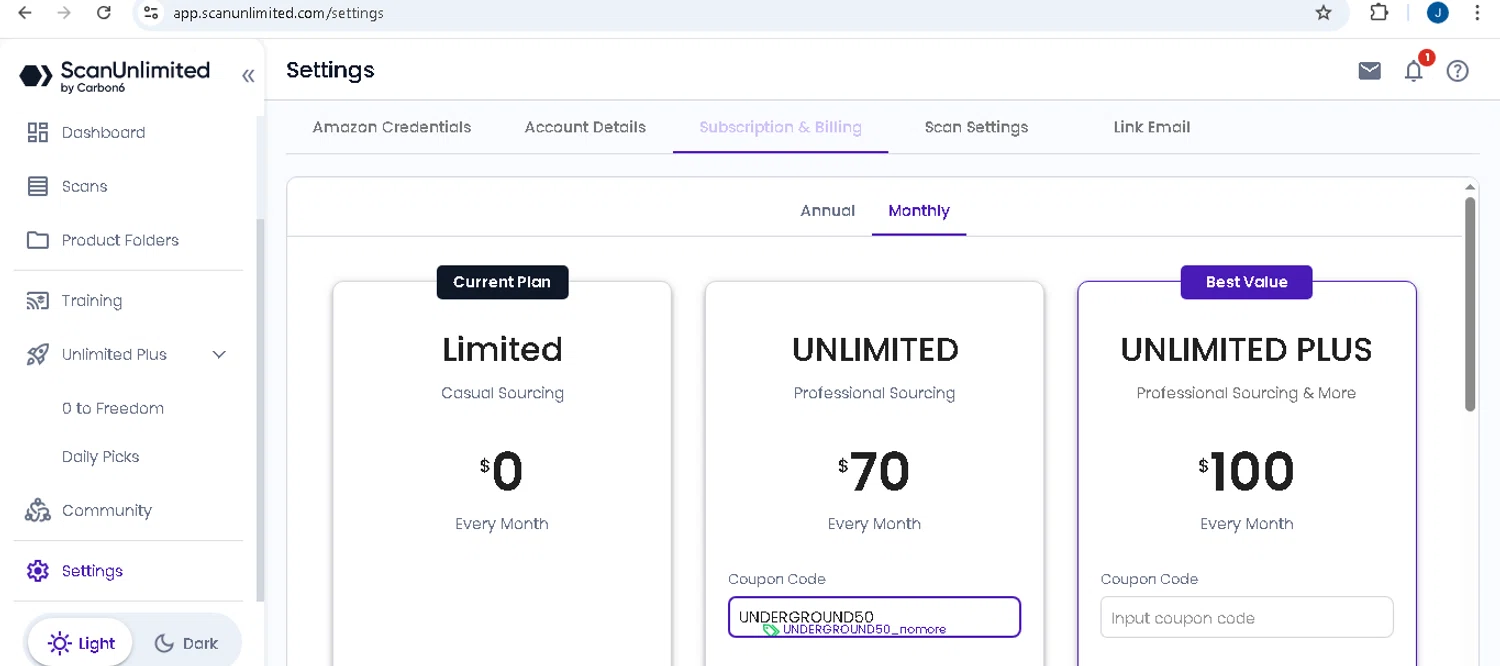Open 0 to Freedom submenu item
The height and width of the screenshot is (666, 1500).
[113, 408]
